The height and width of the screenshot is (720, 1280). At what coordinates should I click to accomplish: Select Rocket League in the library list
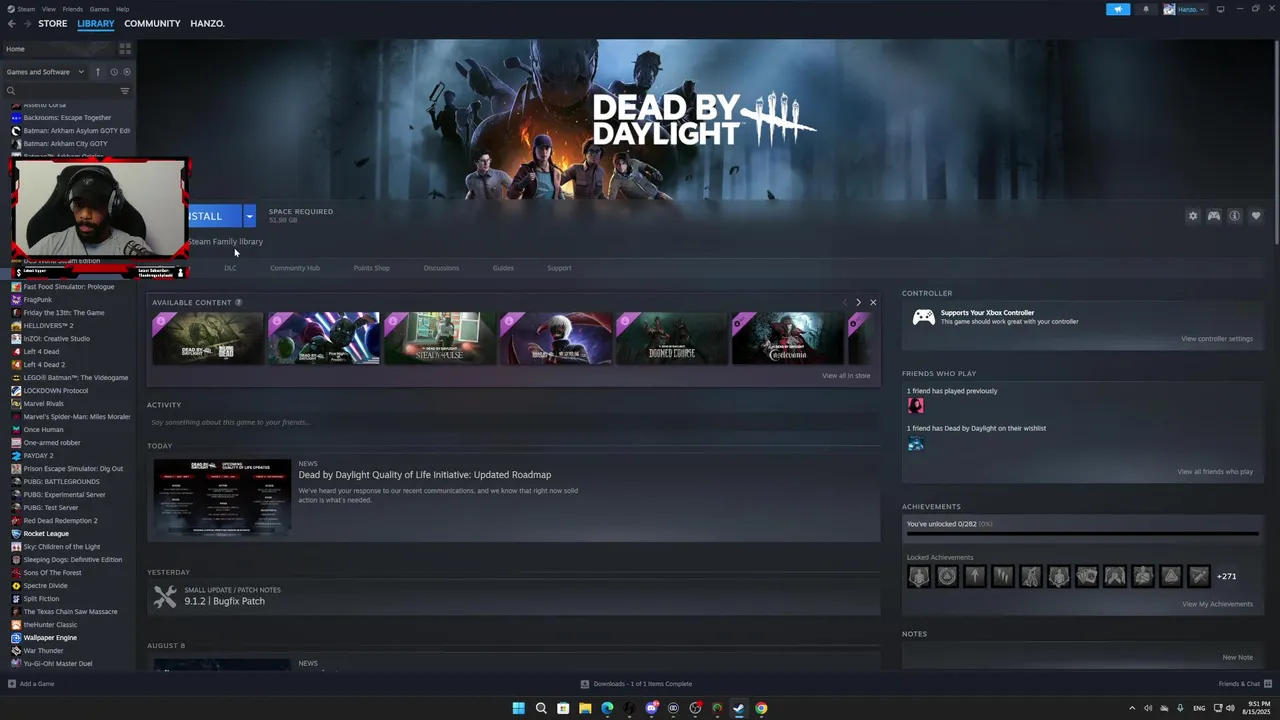pyautogui.click(x=46, y=534)
